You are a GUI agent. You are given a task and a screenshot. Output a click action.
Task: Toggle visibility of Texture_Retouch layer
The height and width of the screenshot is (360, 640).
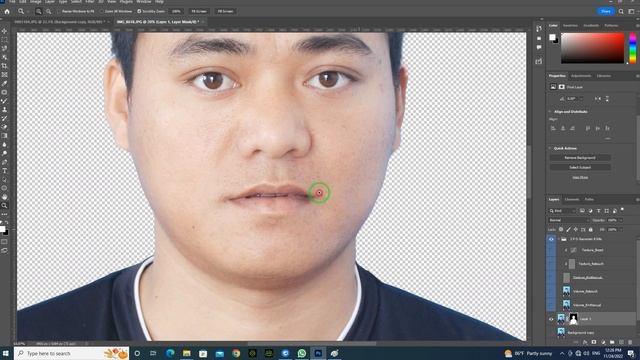click(x=551, y=264)
